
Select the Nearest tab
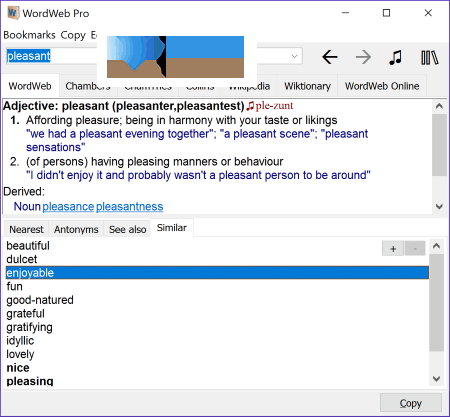26,229
